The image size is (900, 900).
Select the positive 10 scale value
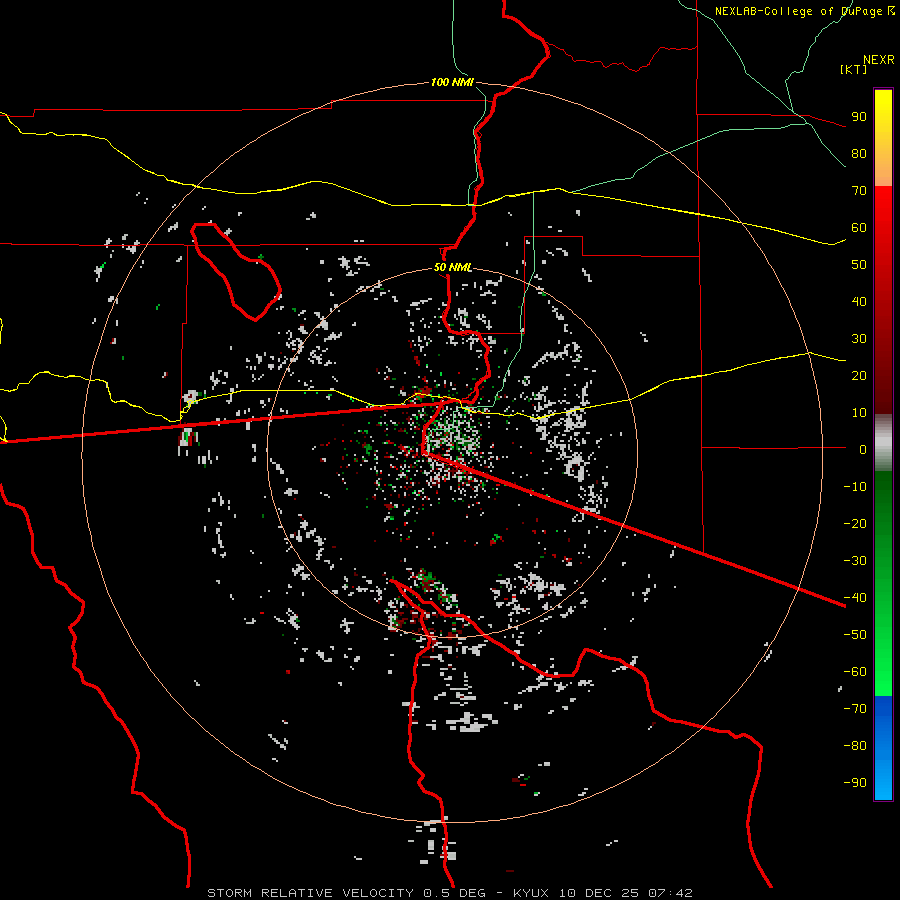pyautogui.click(x=859, y=413)
